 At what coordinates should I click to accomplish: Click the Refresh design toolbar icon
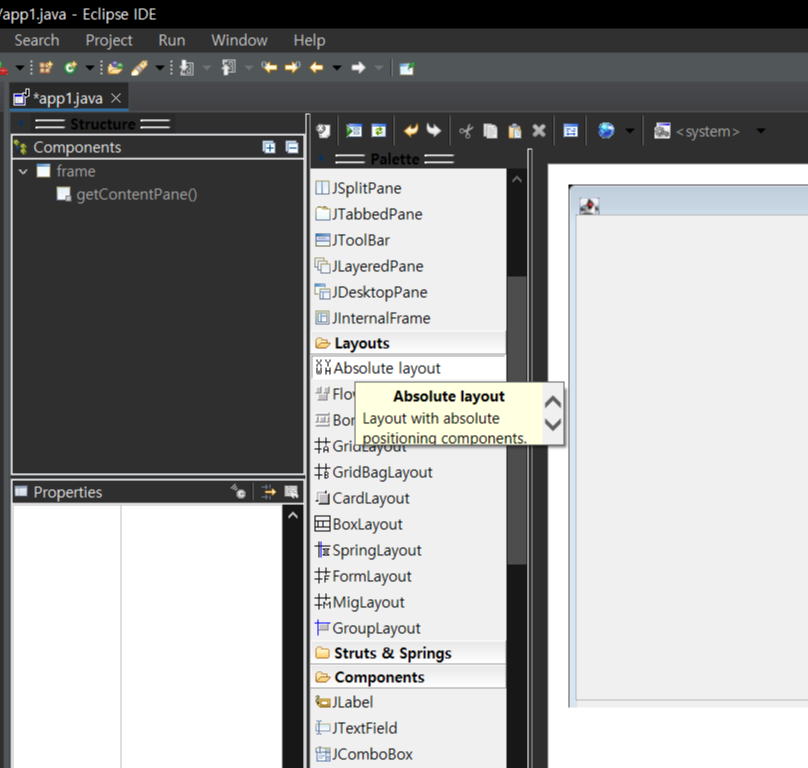coord(379,131)
